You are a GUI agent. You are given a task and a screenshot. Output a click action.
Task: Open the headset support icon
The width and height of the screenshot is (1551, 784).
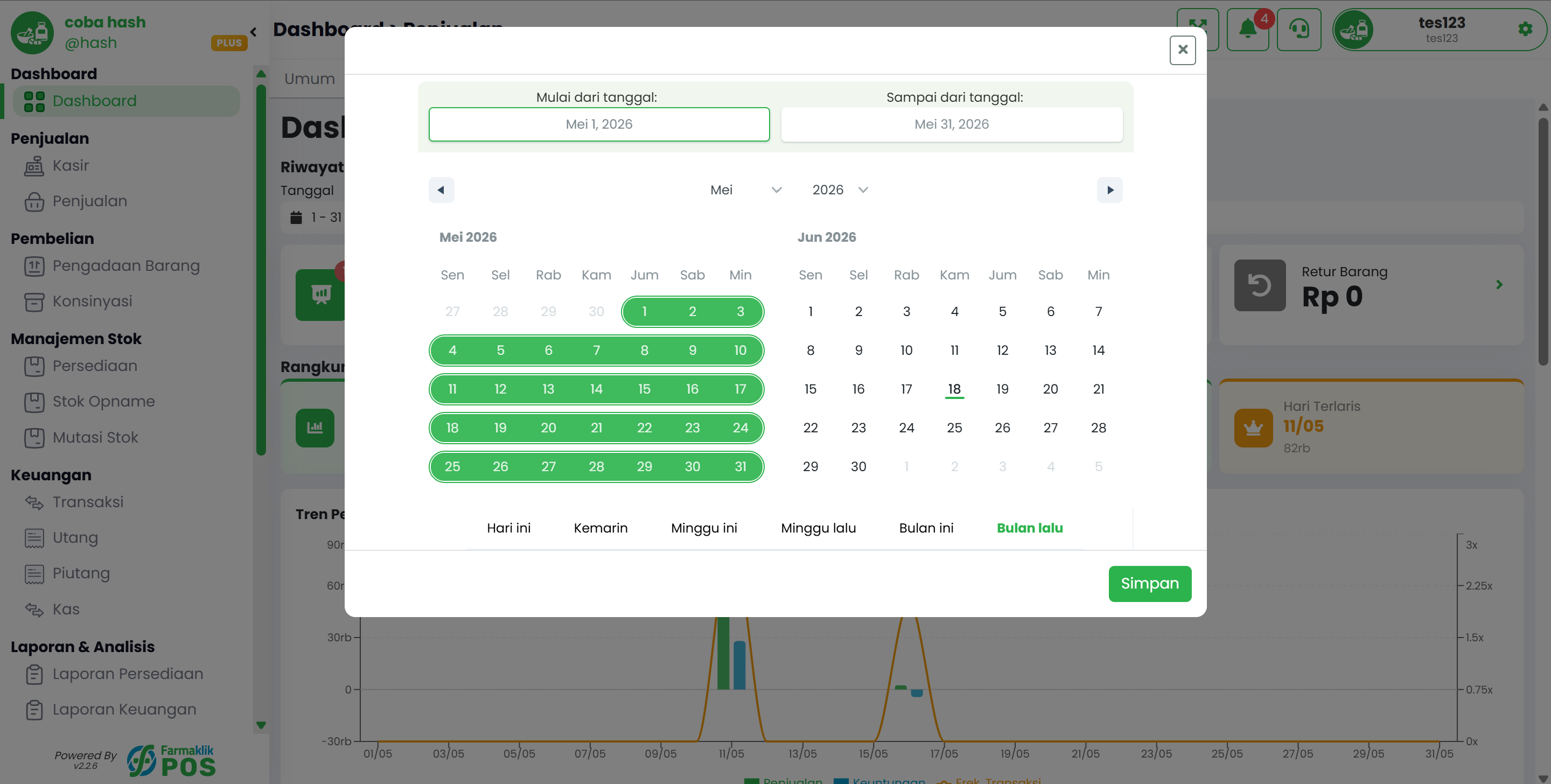pos(1299,29)
